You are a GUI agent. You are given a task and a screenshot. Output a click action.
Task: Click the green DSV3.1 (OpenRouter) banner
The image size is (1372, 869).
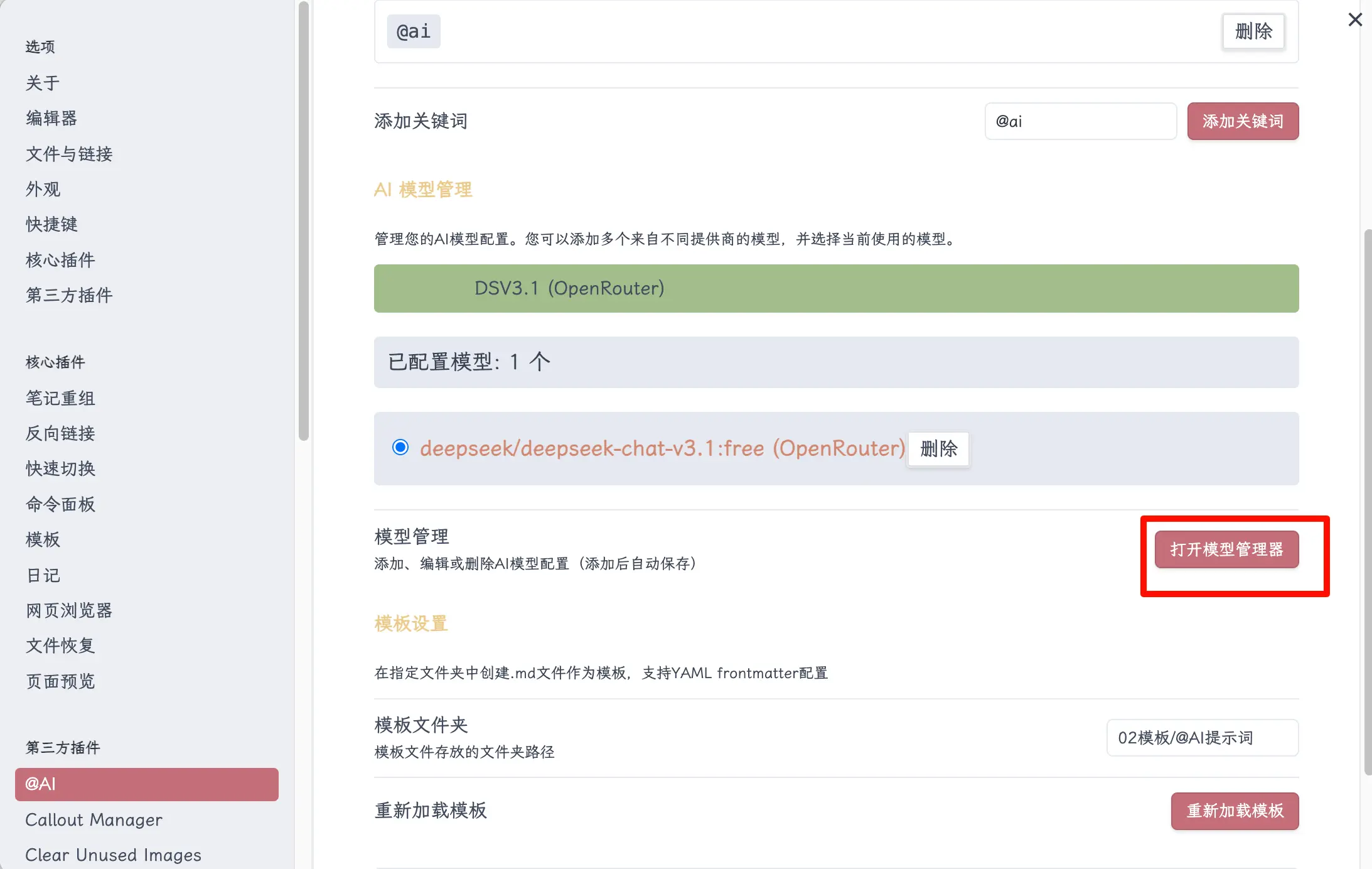coord(835,288)
